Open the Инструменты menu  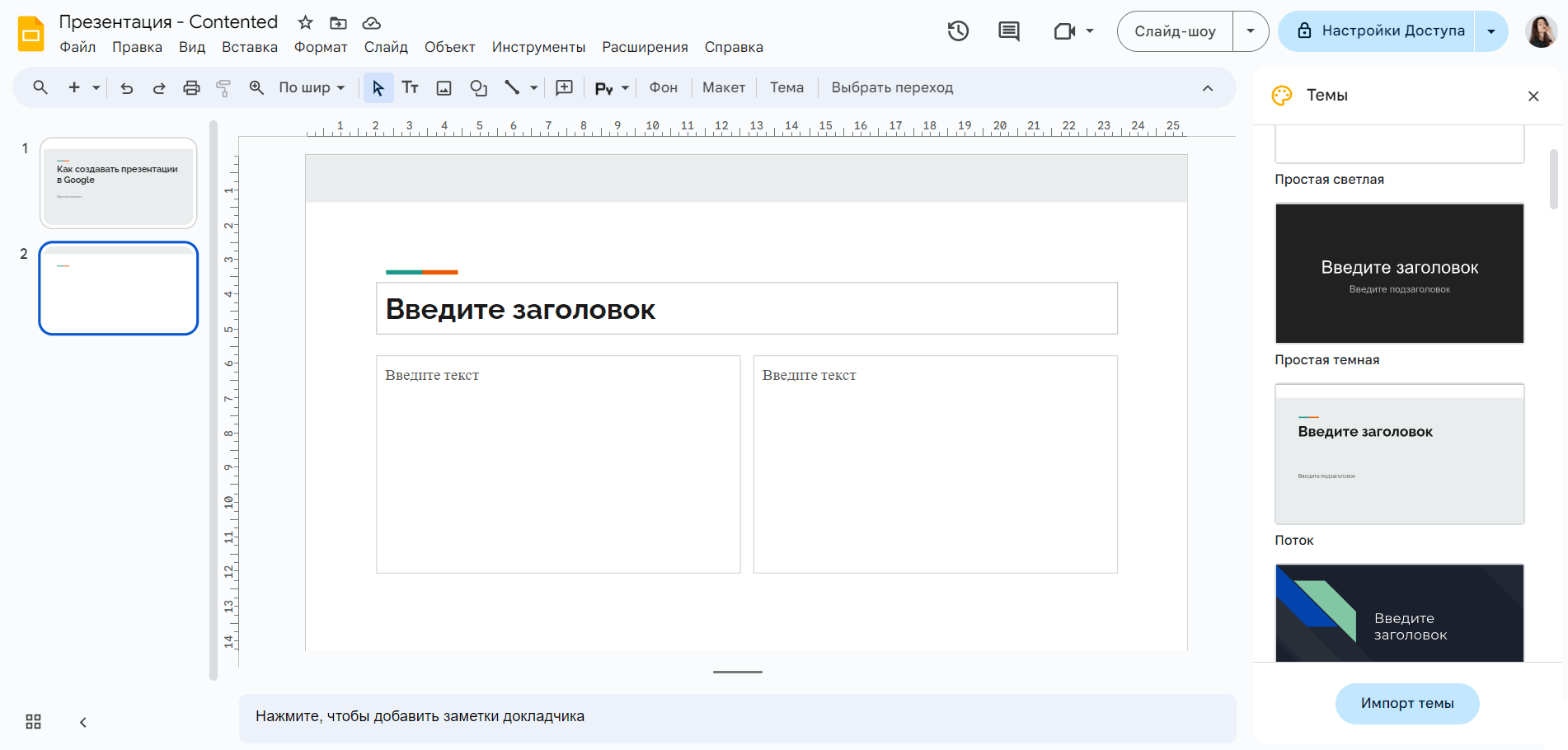(538, 47)
